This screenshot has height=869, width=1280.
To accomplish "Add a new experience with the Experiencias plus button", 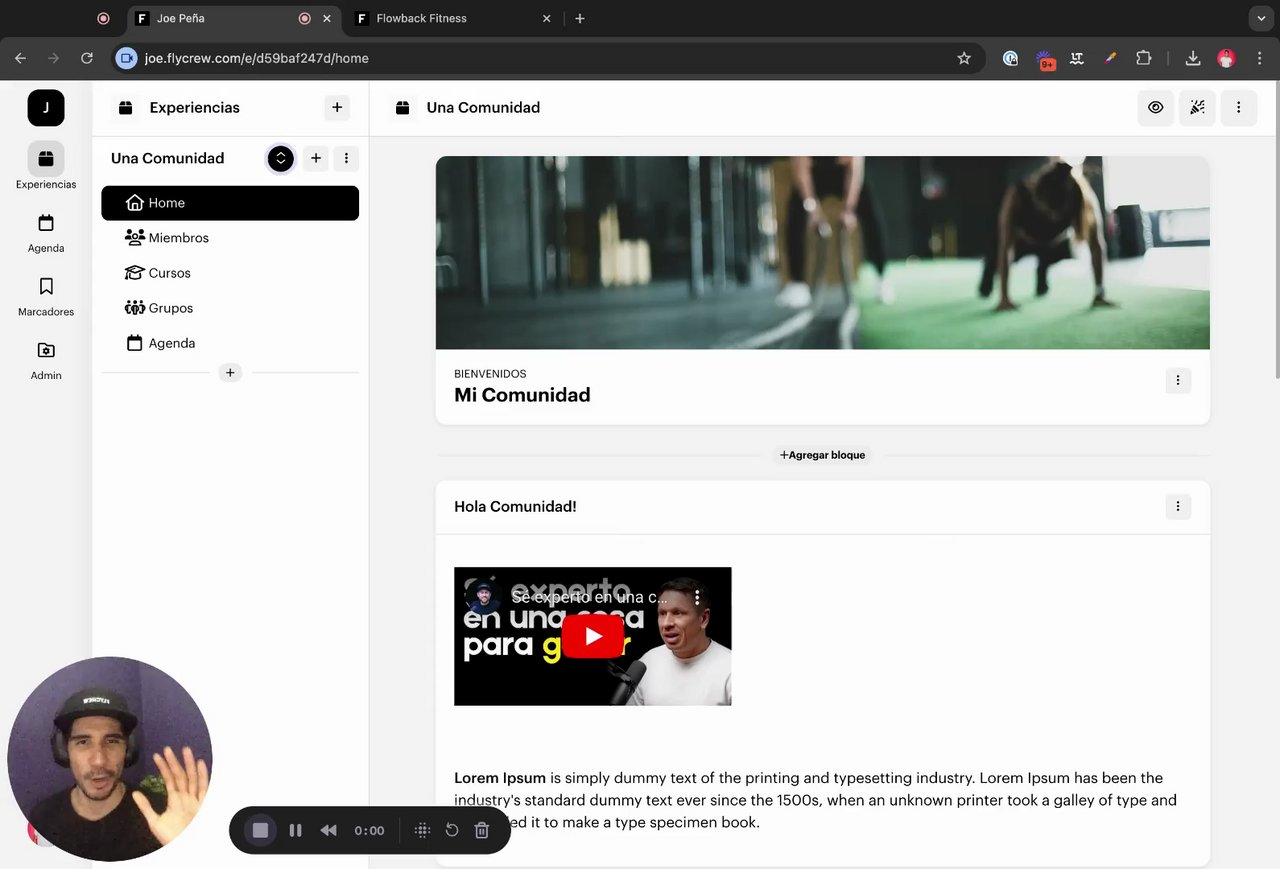I will point(337,108).
